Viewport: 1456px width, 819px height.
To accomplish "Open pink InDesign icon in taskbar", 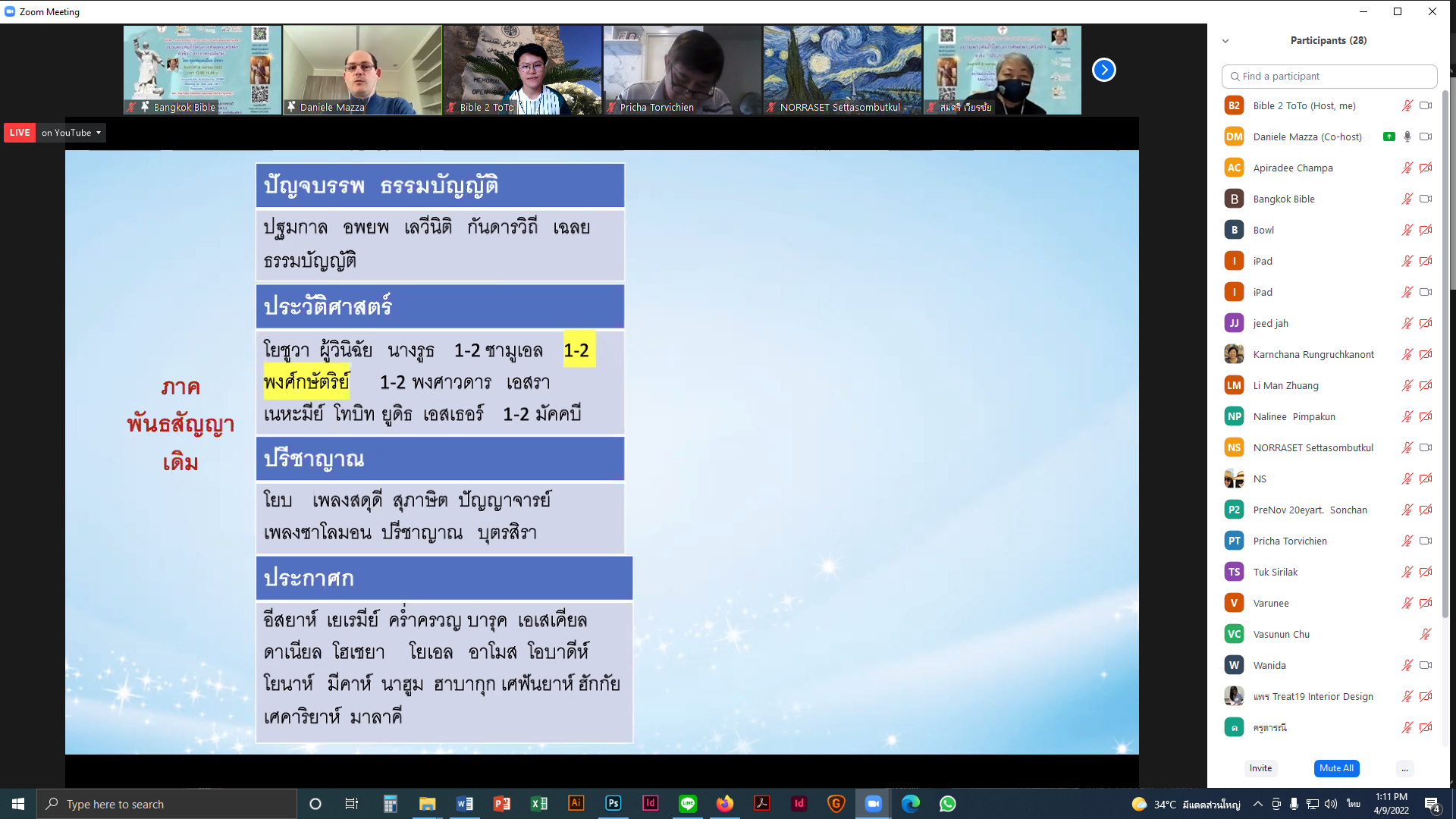I will click(650, 804).
